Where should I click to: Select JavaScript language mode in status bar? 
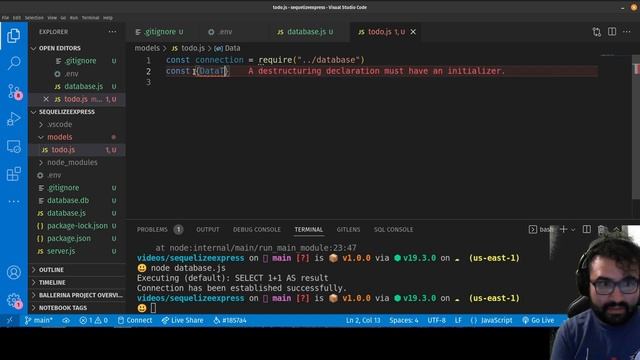click(491, 320)
